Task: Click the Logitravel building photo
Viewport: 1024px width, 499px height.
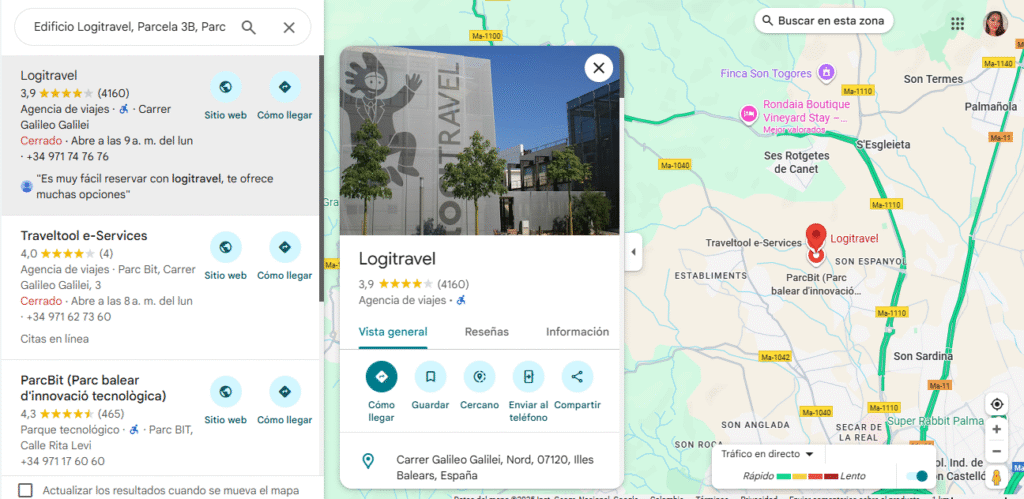Action: tap(479, 140)
